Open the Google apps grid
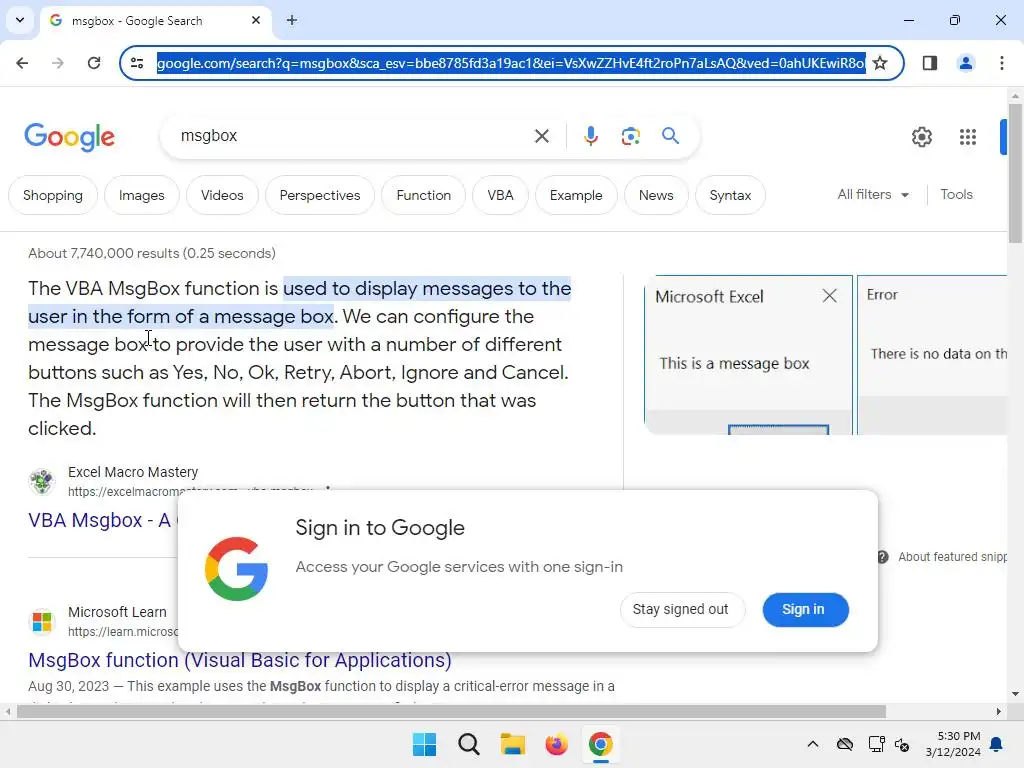 pyautogui.click(x=968, y=136)
